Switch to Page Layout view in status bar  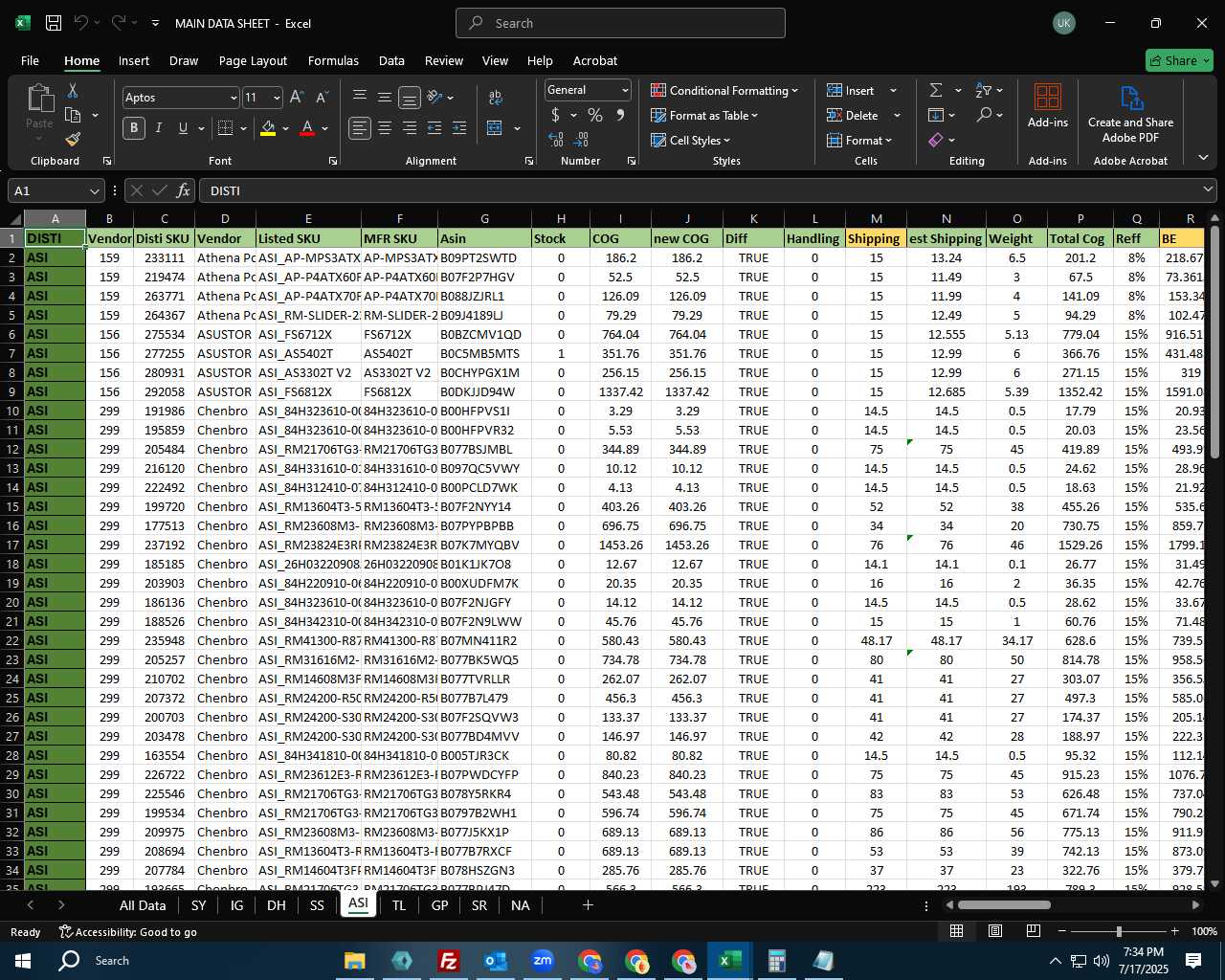995,931
